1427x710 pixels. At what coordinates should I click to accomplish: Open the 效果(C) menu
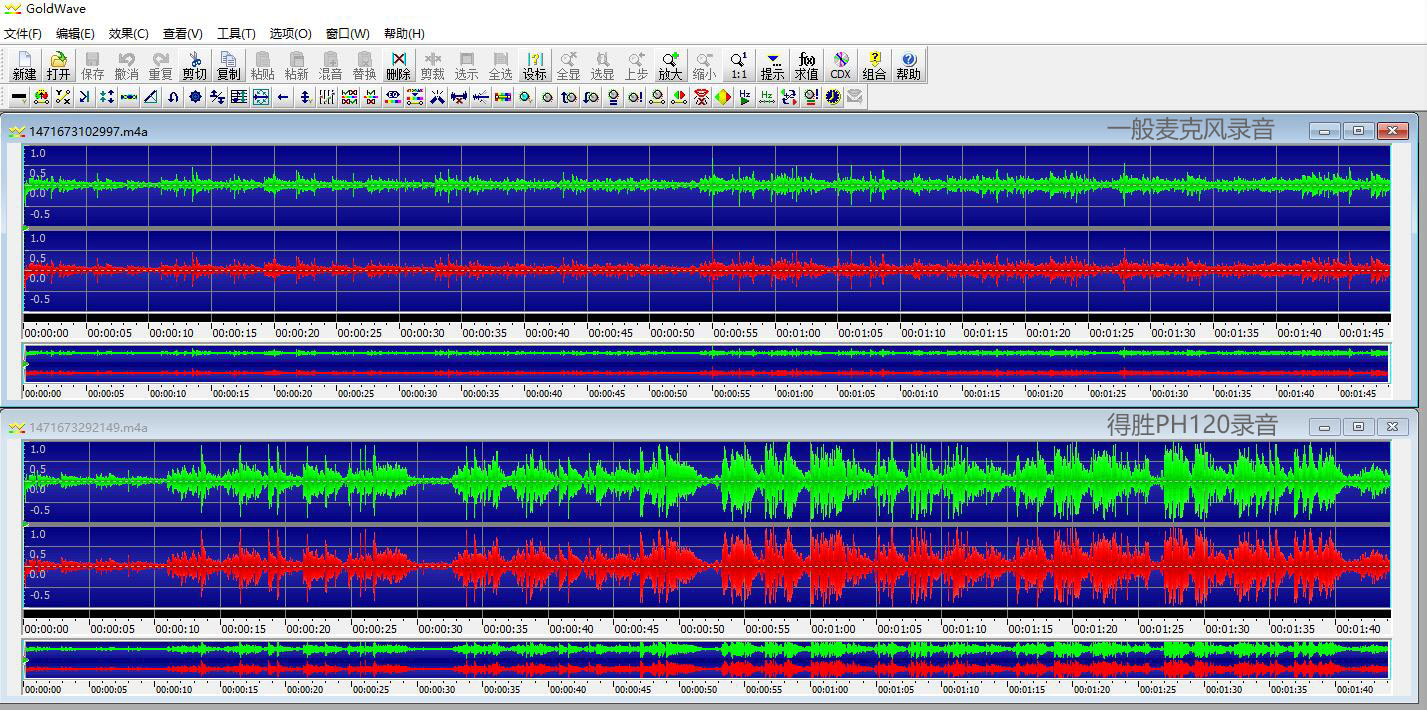pyautogui.click(x=128, y=34)
